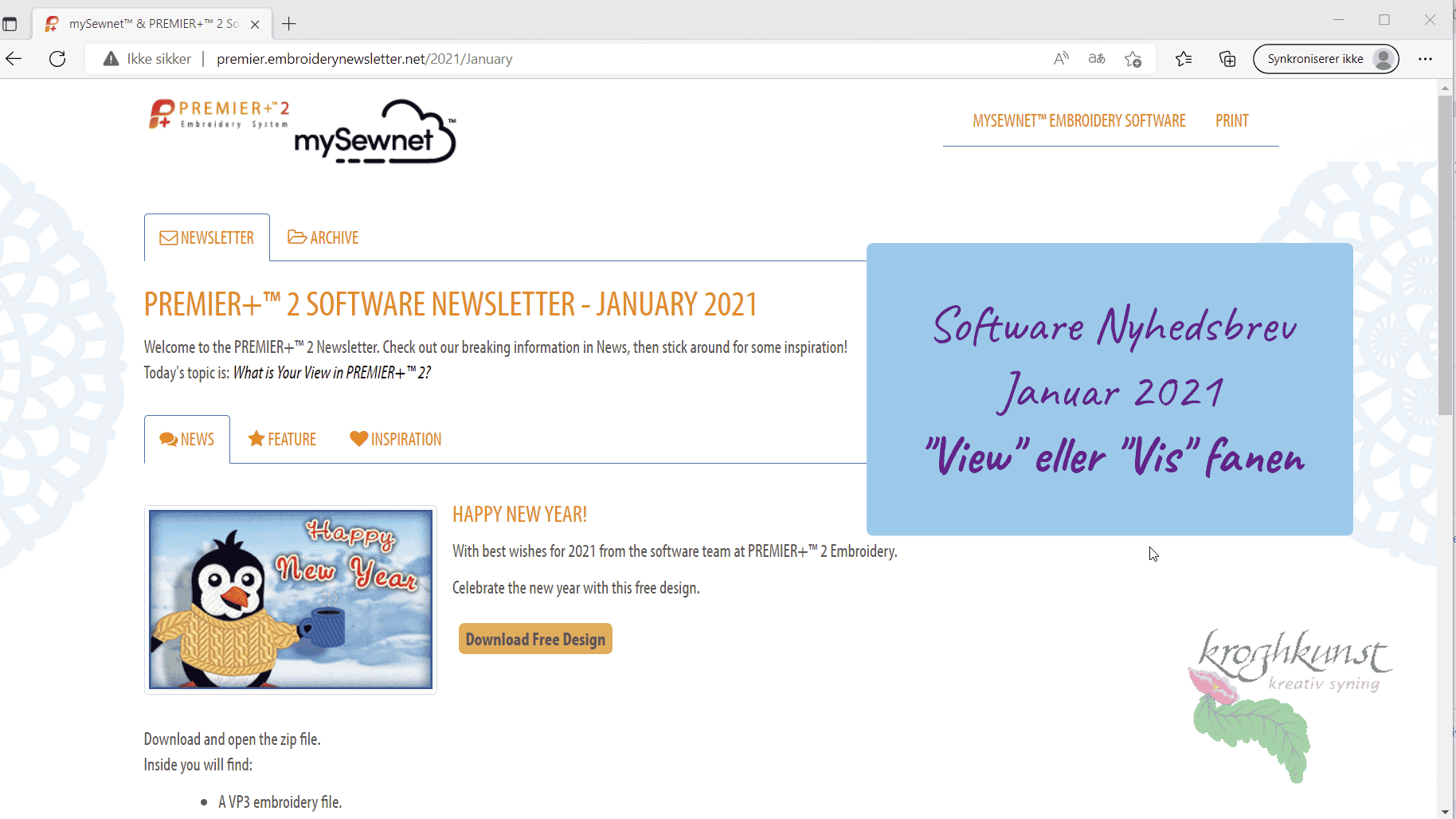Image resolution: width=1456 pixels, height=819 pixels.
Task: Click the 'Celebrate the new year' sentence
Action: (x=576, y=588)
